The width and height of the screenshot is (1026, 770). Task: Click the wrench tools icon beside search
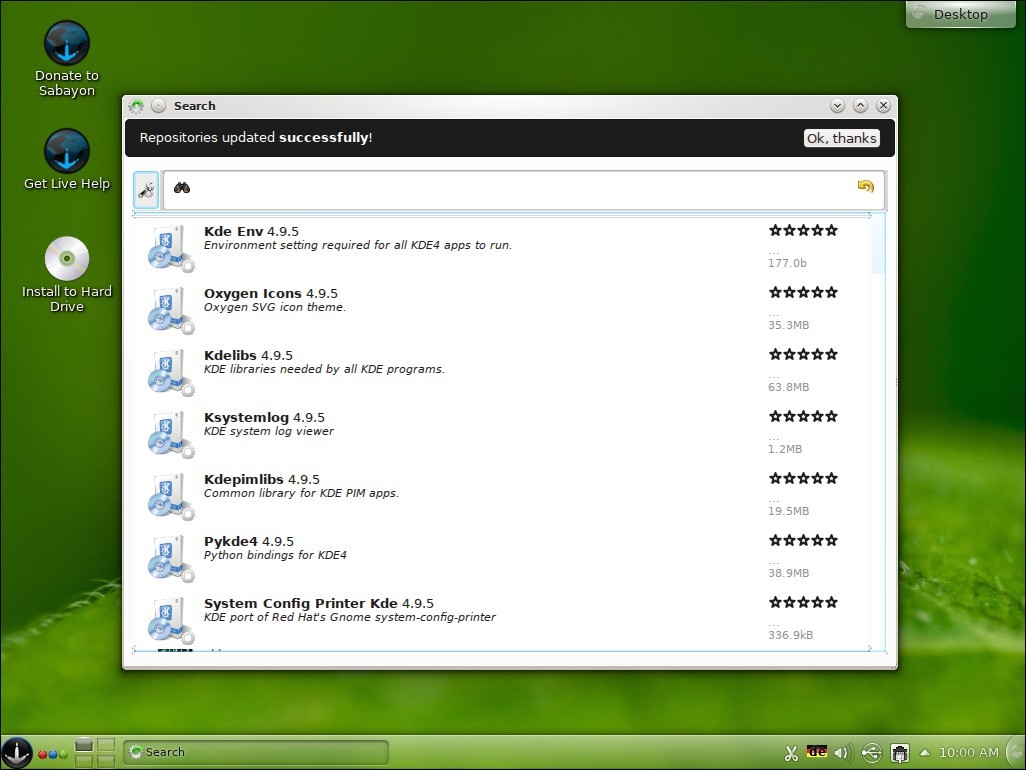tap(146, 190)
